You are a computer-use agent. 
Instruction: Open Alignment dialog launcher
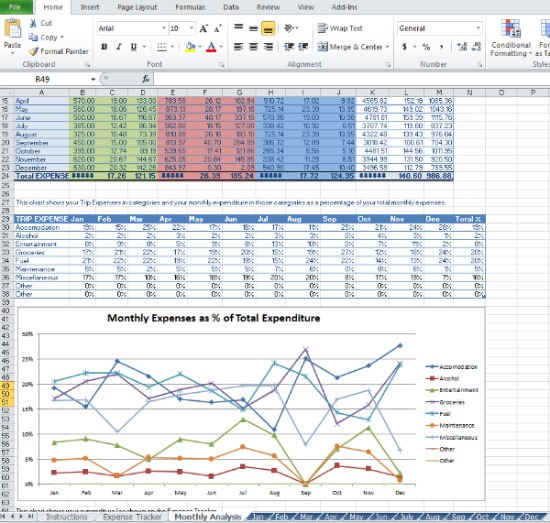click(x=388, y=65)
